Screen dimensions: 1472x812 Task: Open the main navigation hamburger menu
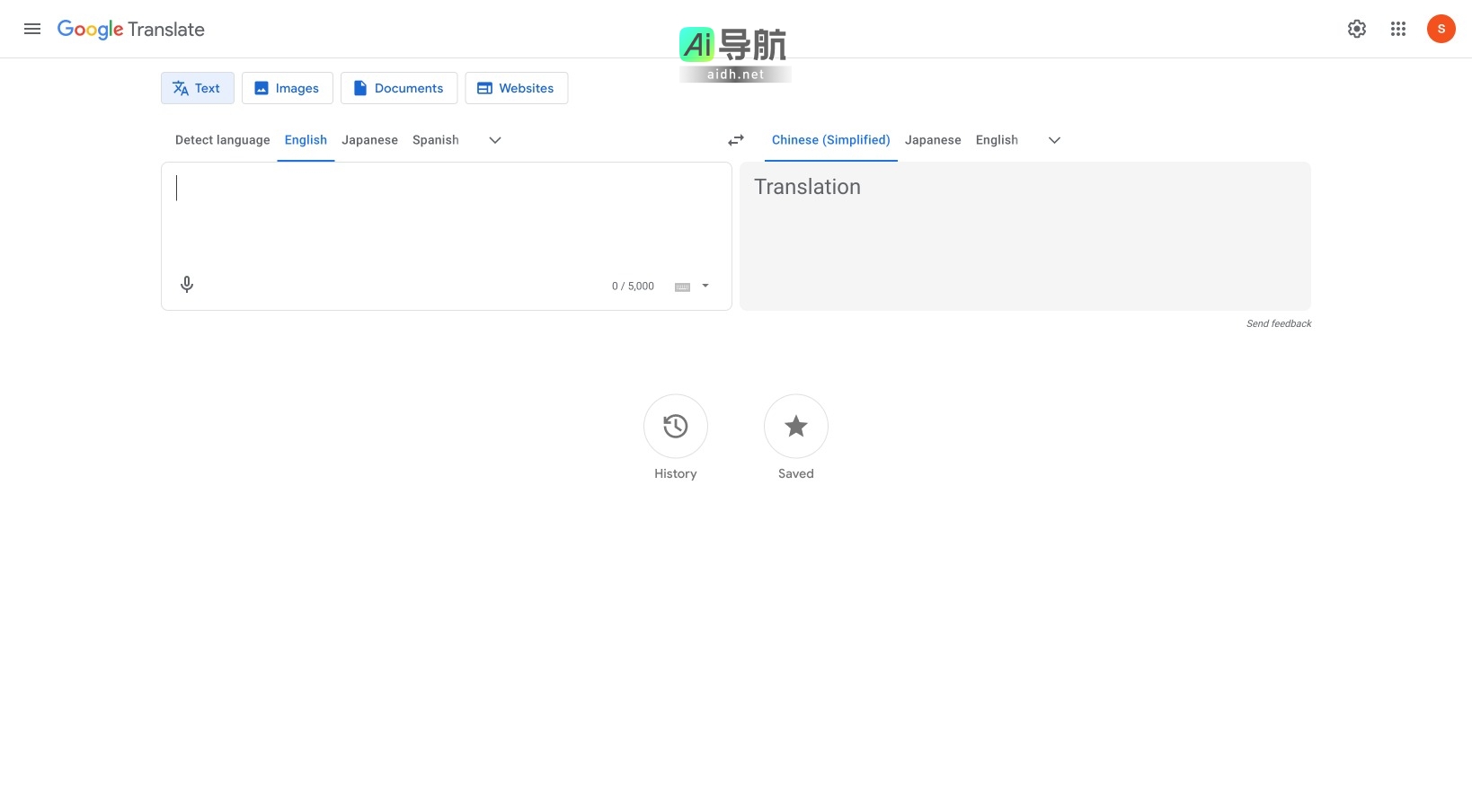click(x=32, y=28)
